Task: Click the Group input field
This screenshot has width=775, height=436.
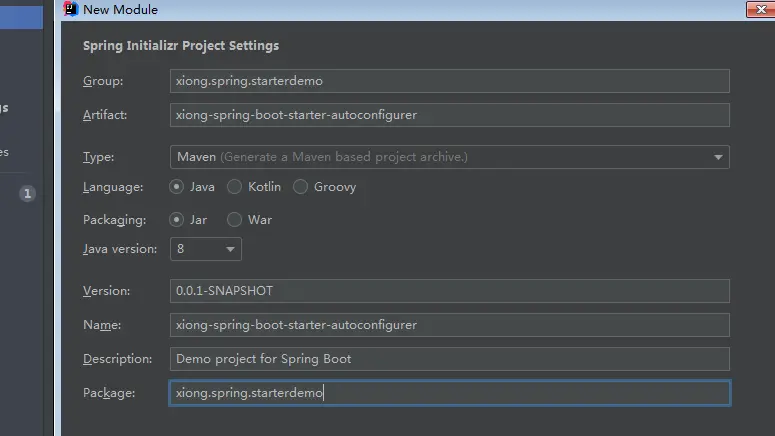Action: pos(449,81)
